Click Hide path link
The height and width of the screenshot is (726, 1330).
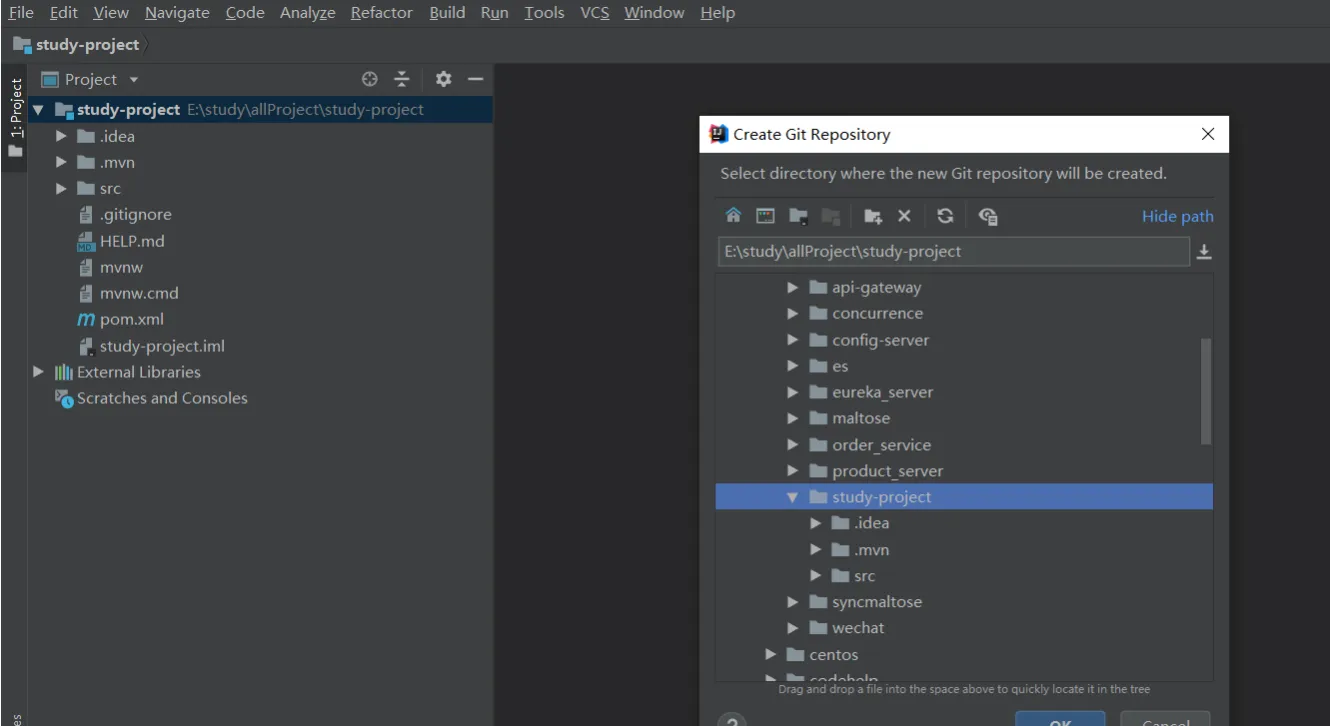[1178, 216]
